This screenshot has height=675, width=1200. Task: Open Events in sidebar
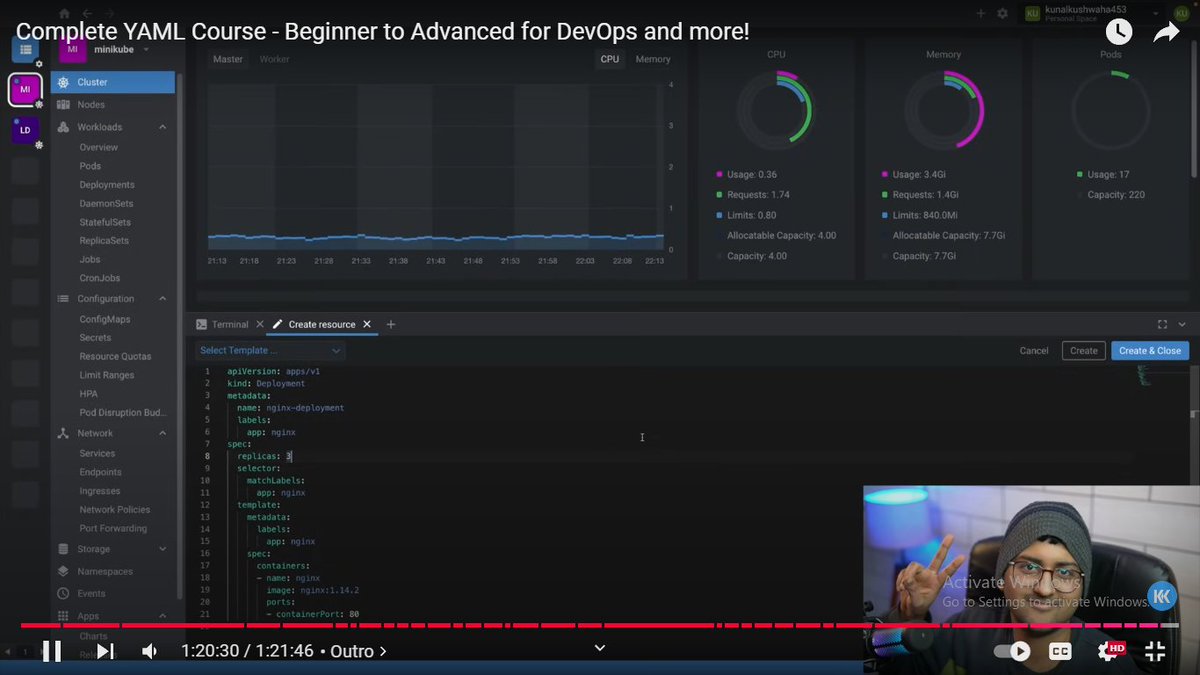pyautogui.click(x=91, y=593)
